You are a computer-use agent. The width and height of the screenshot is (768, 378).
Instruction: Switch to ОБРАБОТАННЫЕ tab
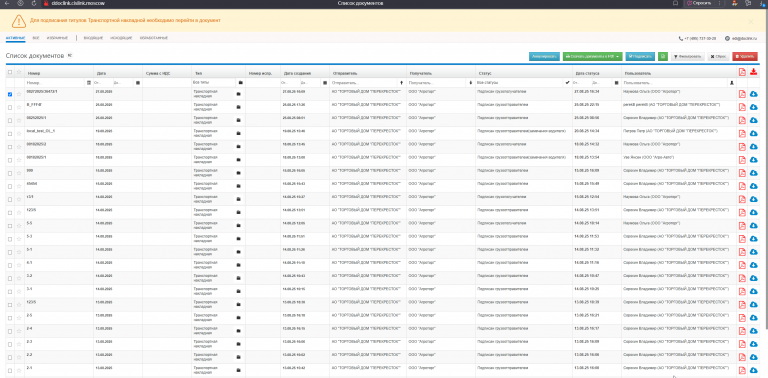point(154,38)
